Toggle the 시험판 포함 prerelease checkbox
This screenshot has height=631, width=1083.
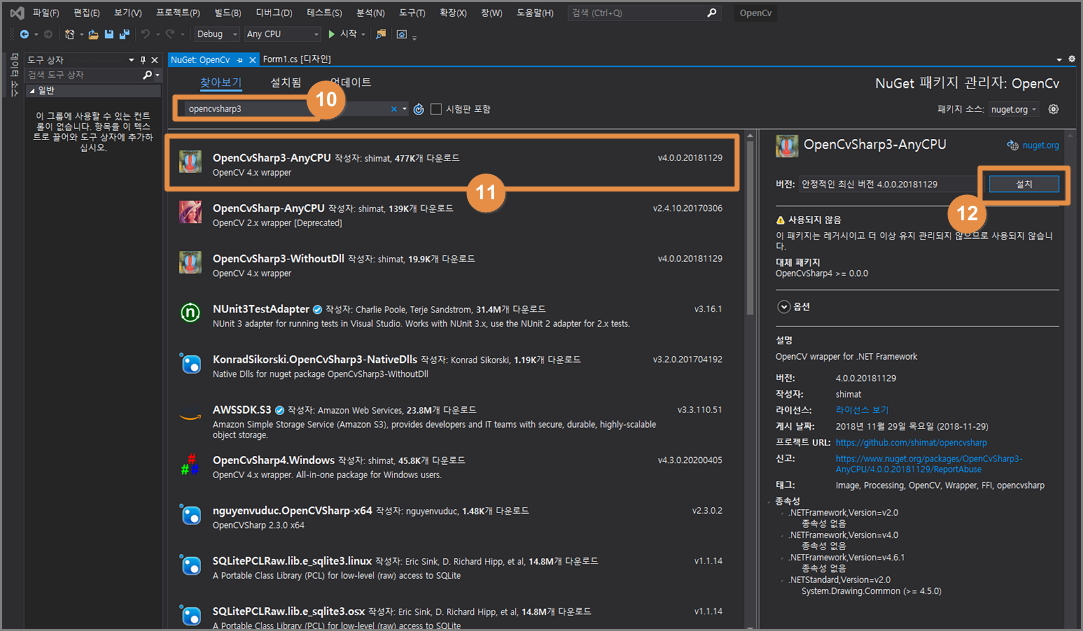[x=436, y=109]
